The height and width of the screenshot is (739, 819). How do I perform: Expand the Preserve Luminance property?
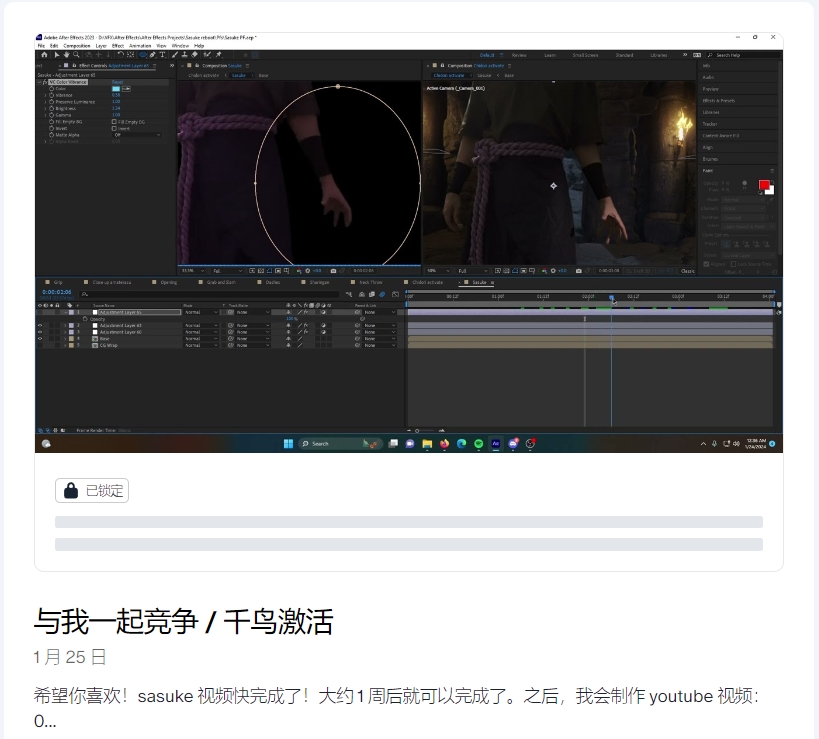pyautogui.click(x=45, y=102)
